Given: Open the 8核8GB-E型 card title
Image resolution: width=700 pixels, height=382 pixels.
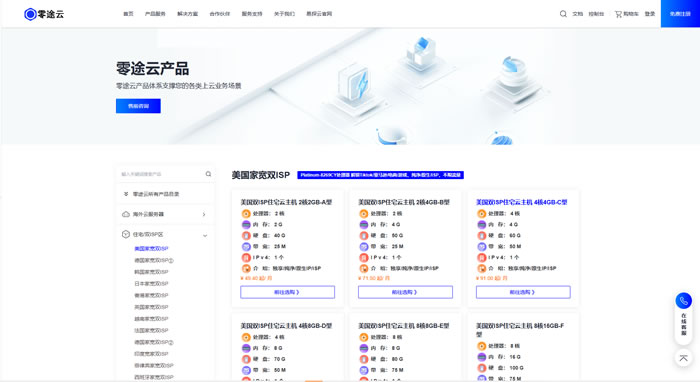Looking at the screenshot, I should click(404, 326).
